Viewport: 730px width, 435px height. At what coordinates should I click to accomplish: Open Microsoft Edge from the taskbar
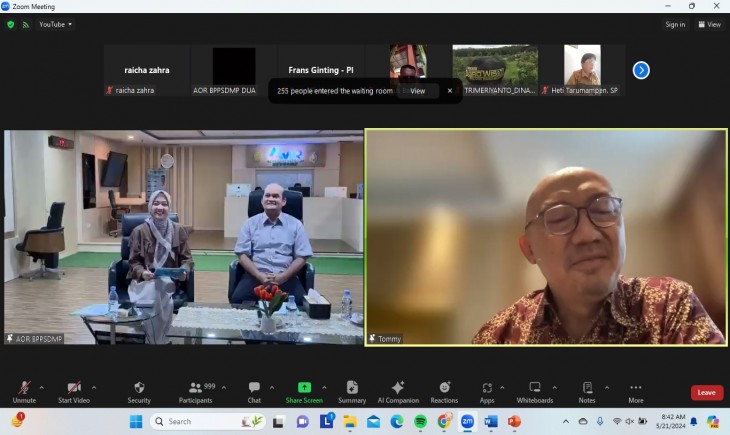397,421
